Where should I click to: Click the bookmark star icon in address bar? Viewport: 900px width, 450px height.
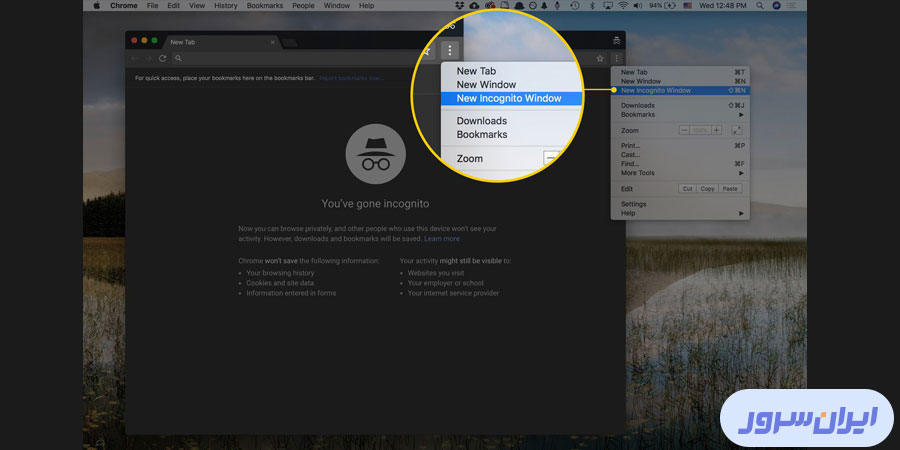pos(600,59)
